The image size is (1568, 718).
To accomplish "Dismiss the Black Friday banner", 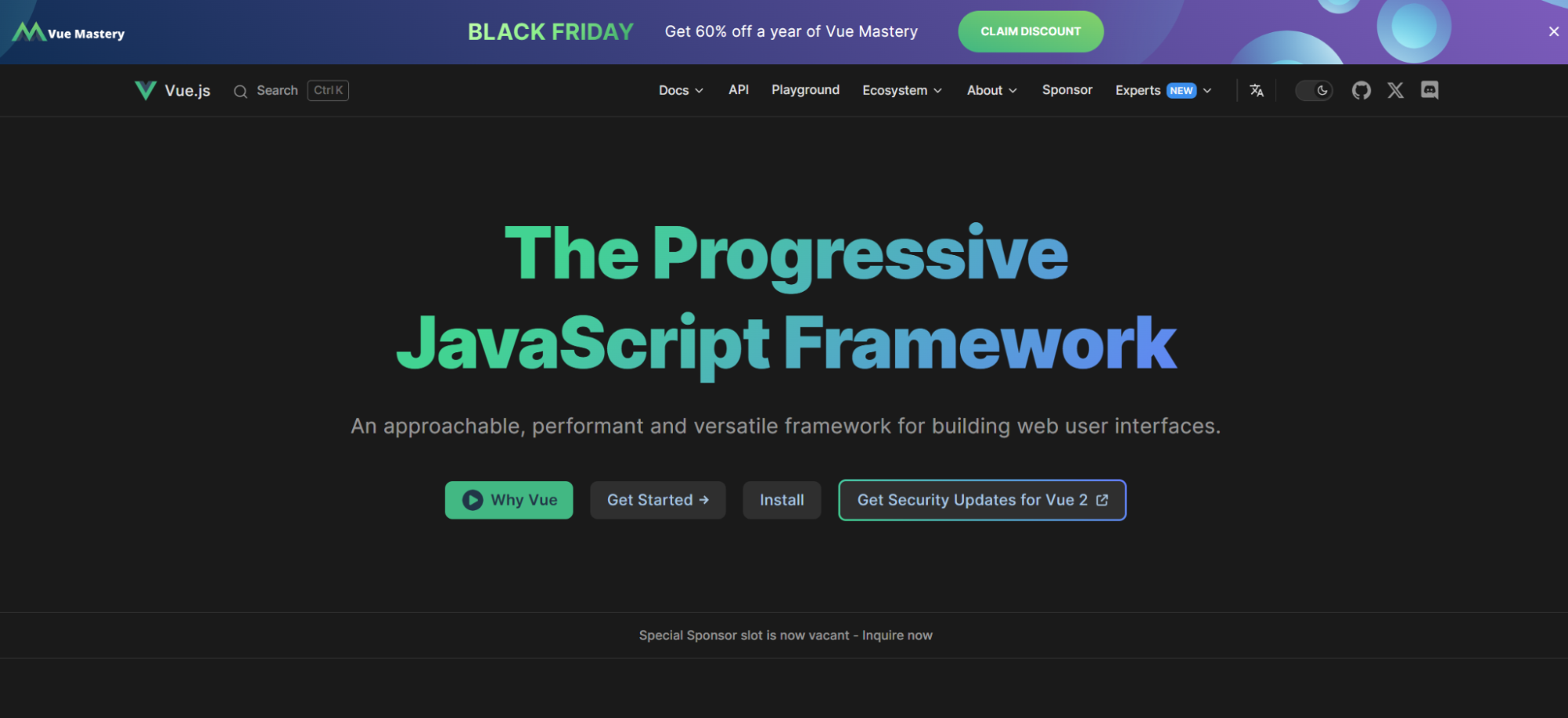I will pyautogui.click(x=1554, y=31).
